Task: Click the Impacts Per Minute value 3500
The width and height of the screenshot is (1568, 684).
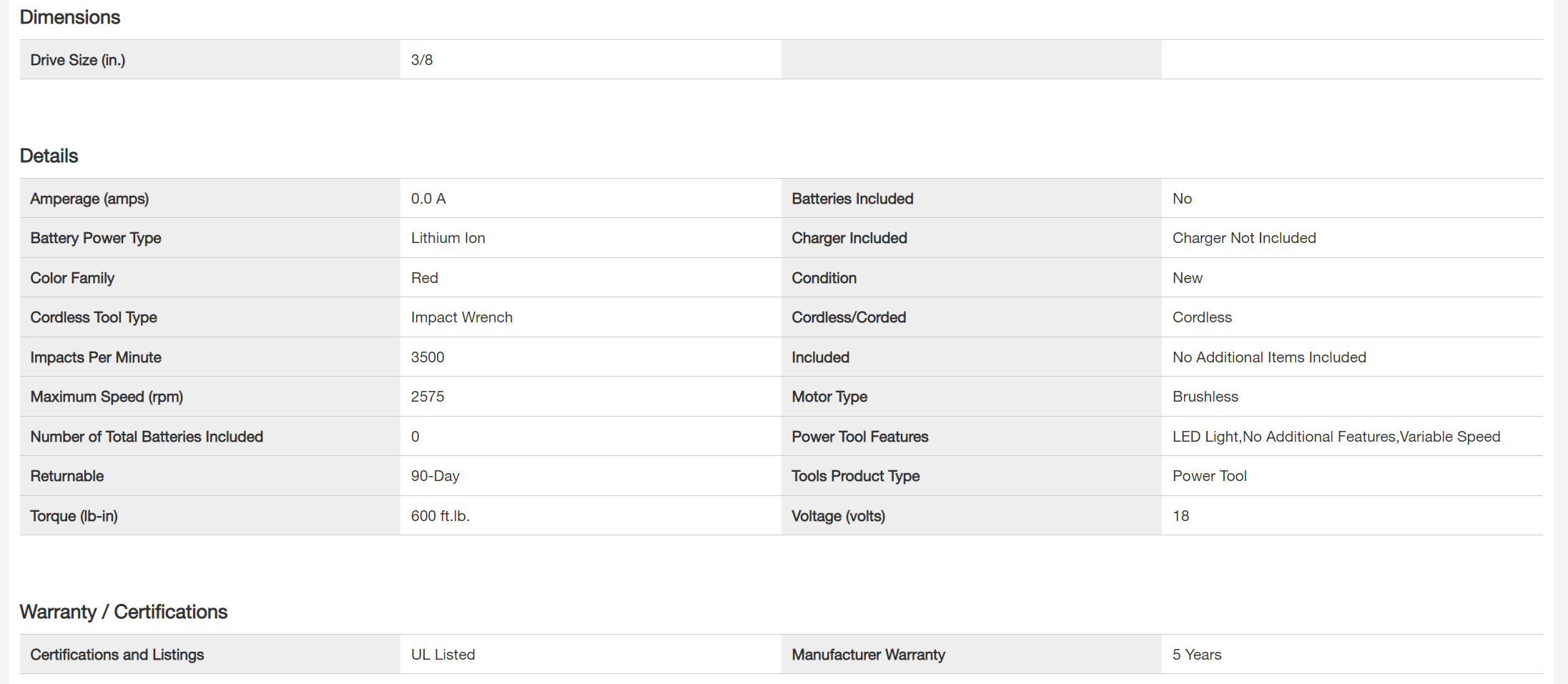Action: (428, 357)
